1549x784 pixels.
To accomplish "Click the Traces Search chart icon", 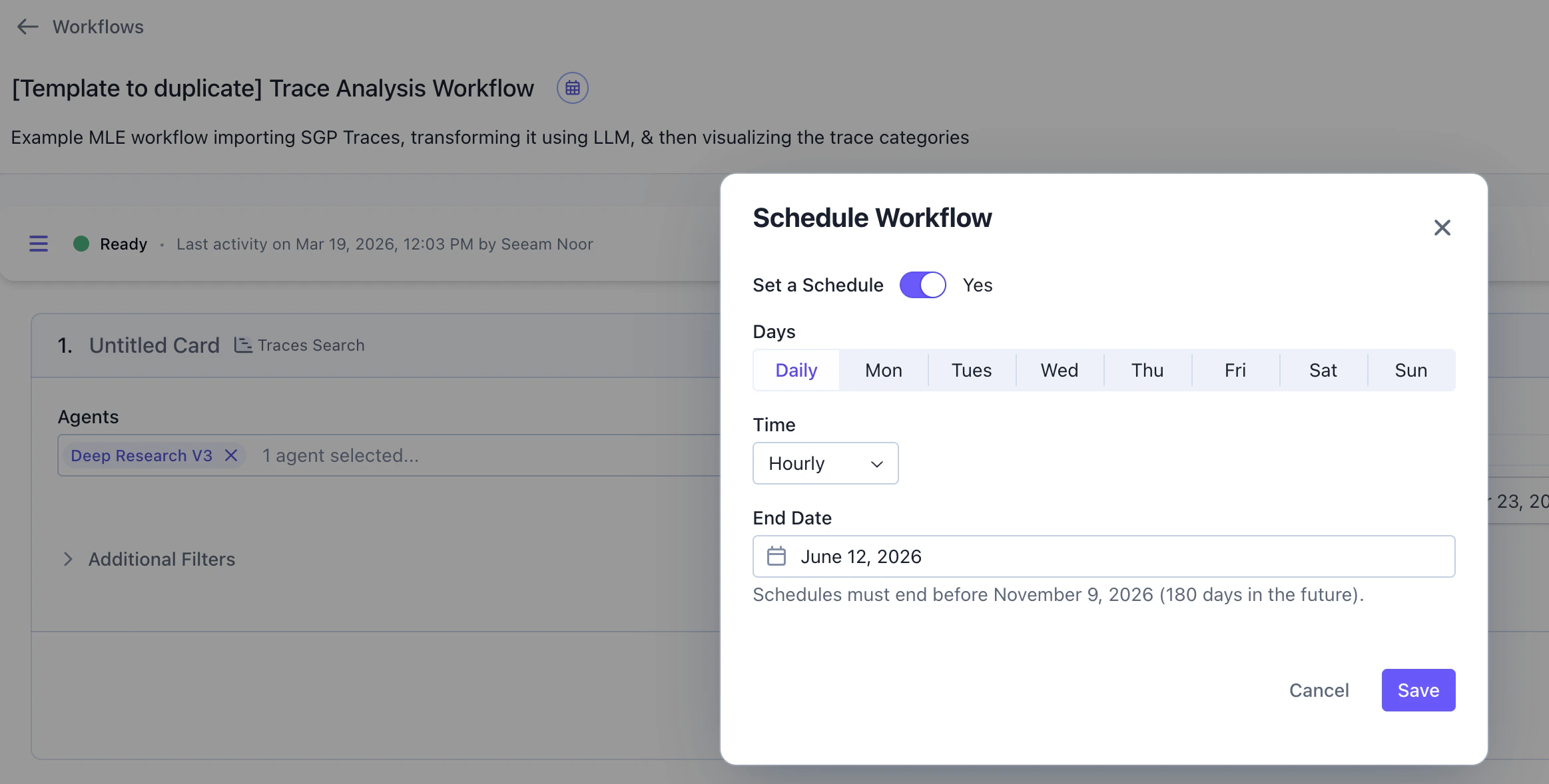I will 243,345.
